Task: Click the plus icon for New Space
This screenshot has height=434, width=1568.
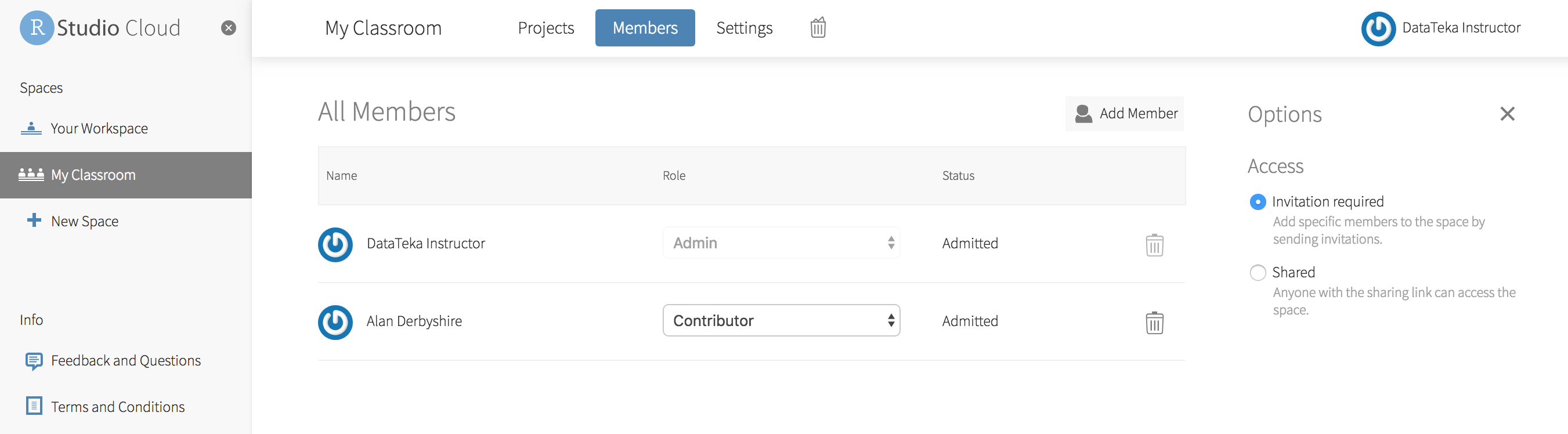Action: click(34, 220)
